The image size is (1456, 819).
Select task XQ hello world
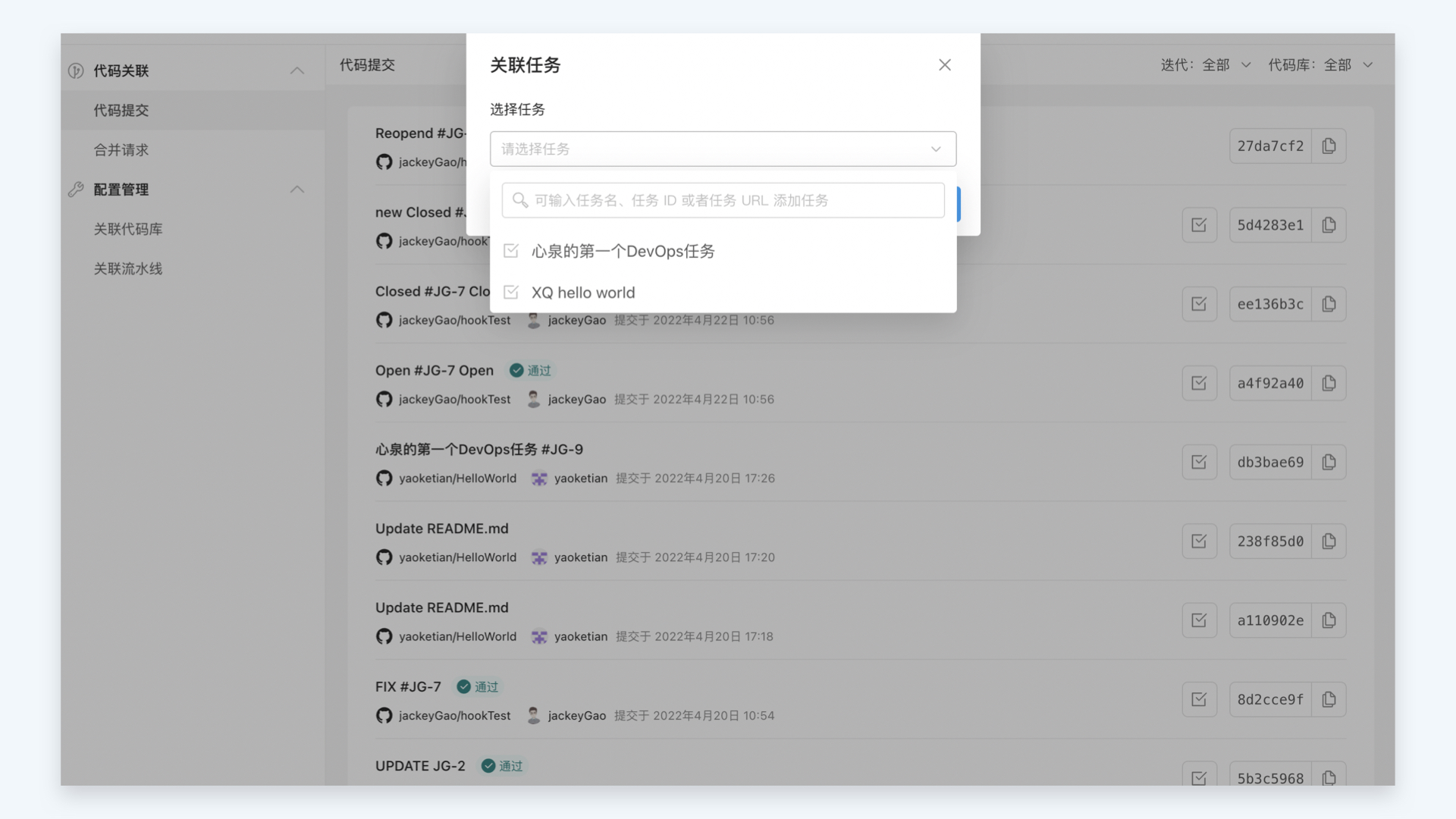[x=582, y=293]
